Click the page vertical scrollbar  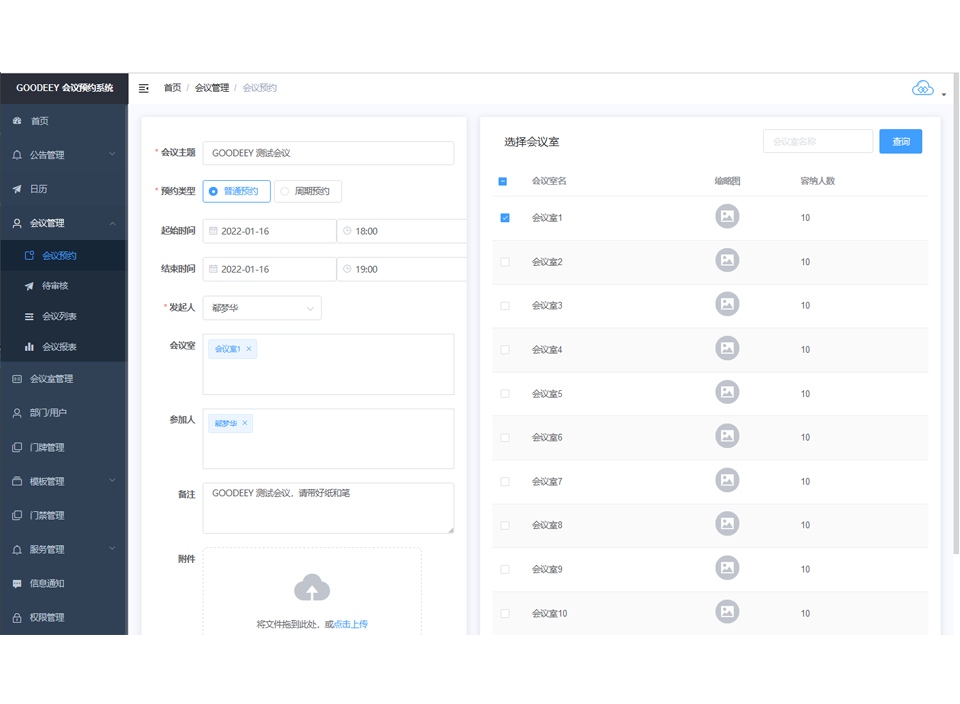956,314
